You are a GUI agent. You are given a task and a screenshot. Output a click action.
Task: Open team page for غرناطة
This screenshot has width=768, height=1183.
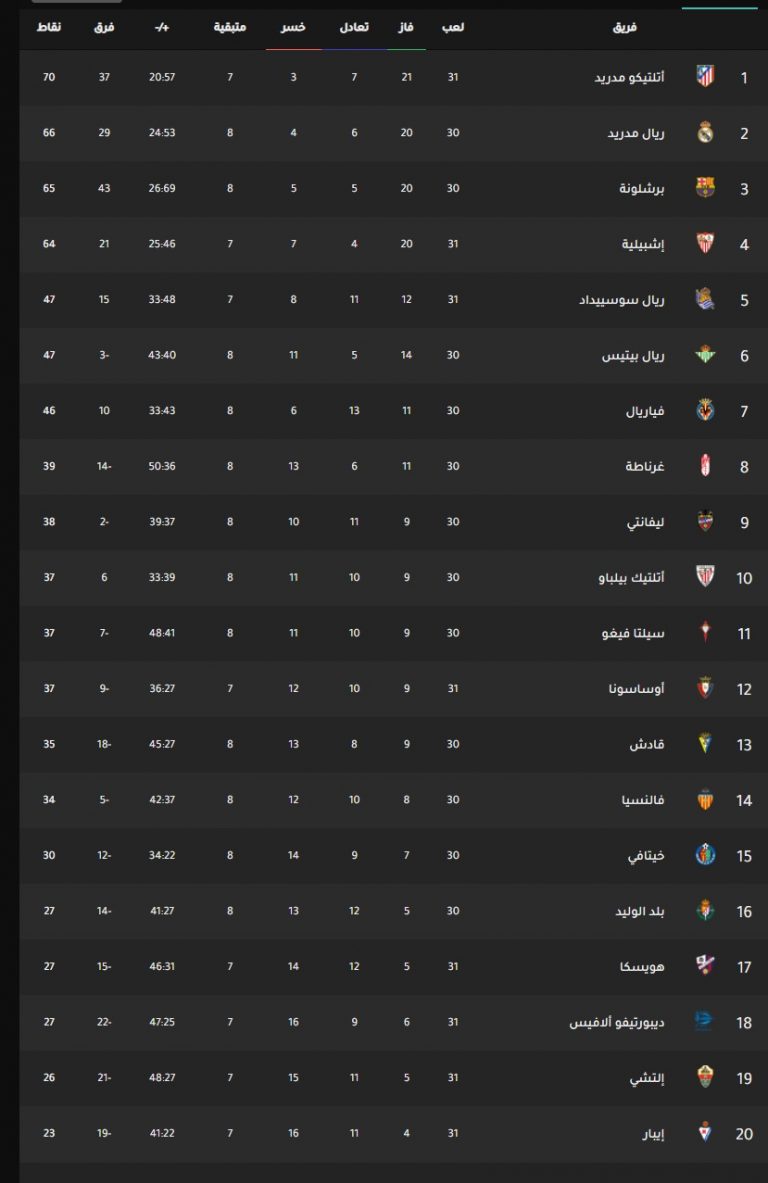tap(644, 466)
